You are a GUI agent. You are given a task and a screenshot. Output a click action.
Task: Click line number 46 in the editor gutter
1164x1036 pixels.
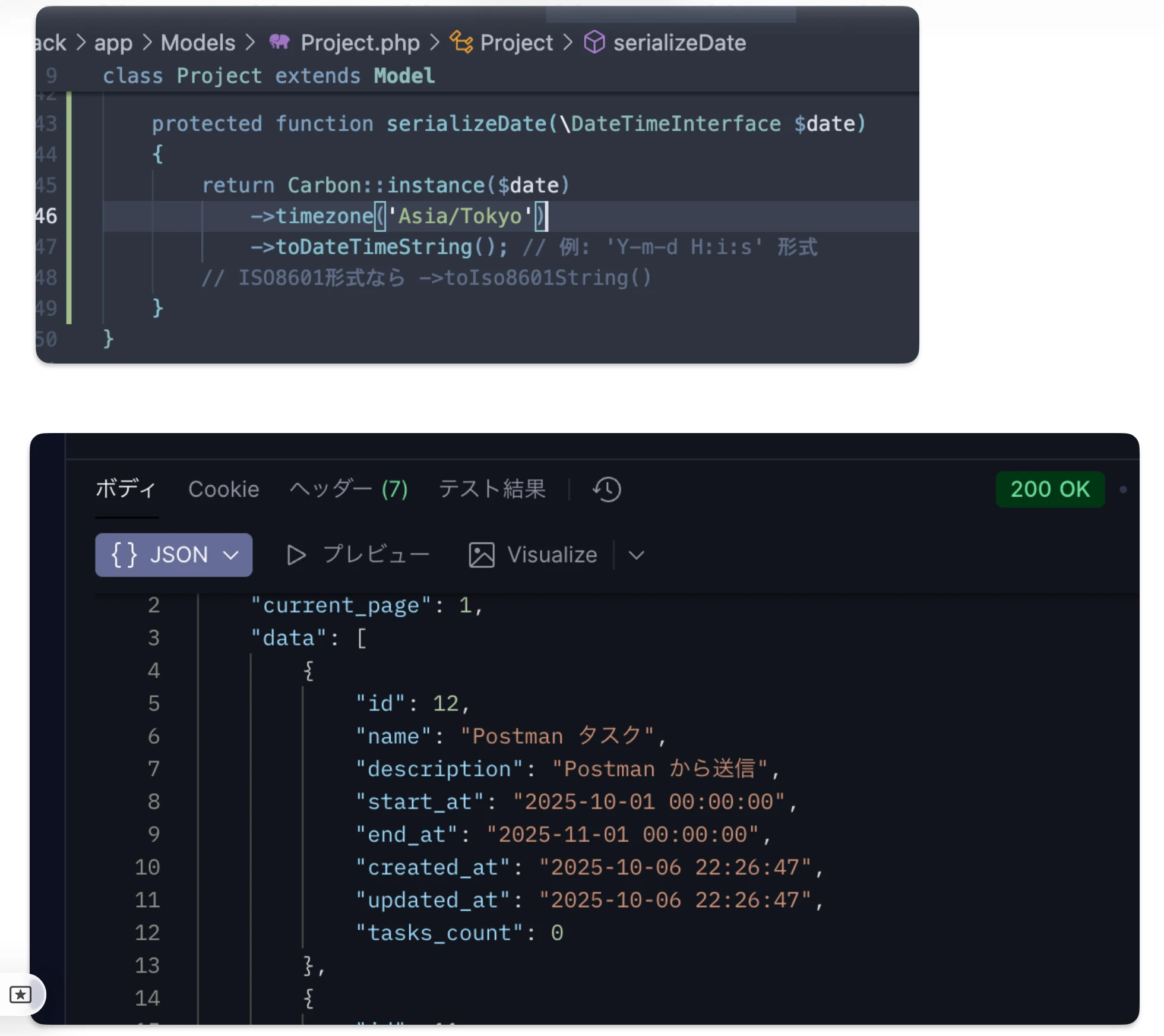(46, 216)
